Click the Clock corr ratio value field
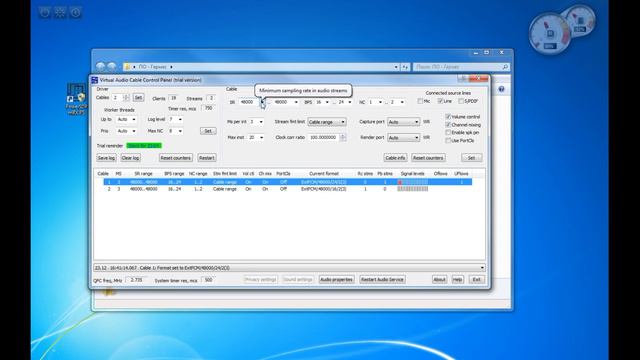 [324, 138]
